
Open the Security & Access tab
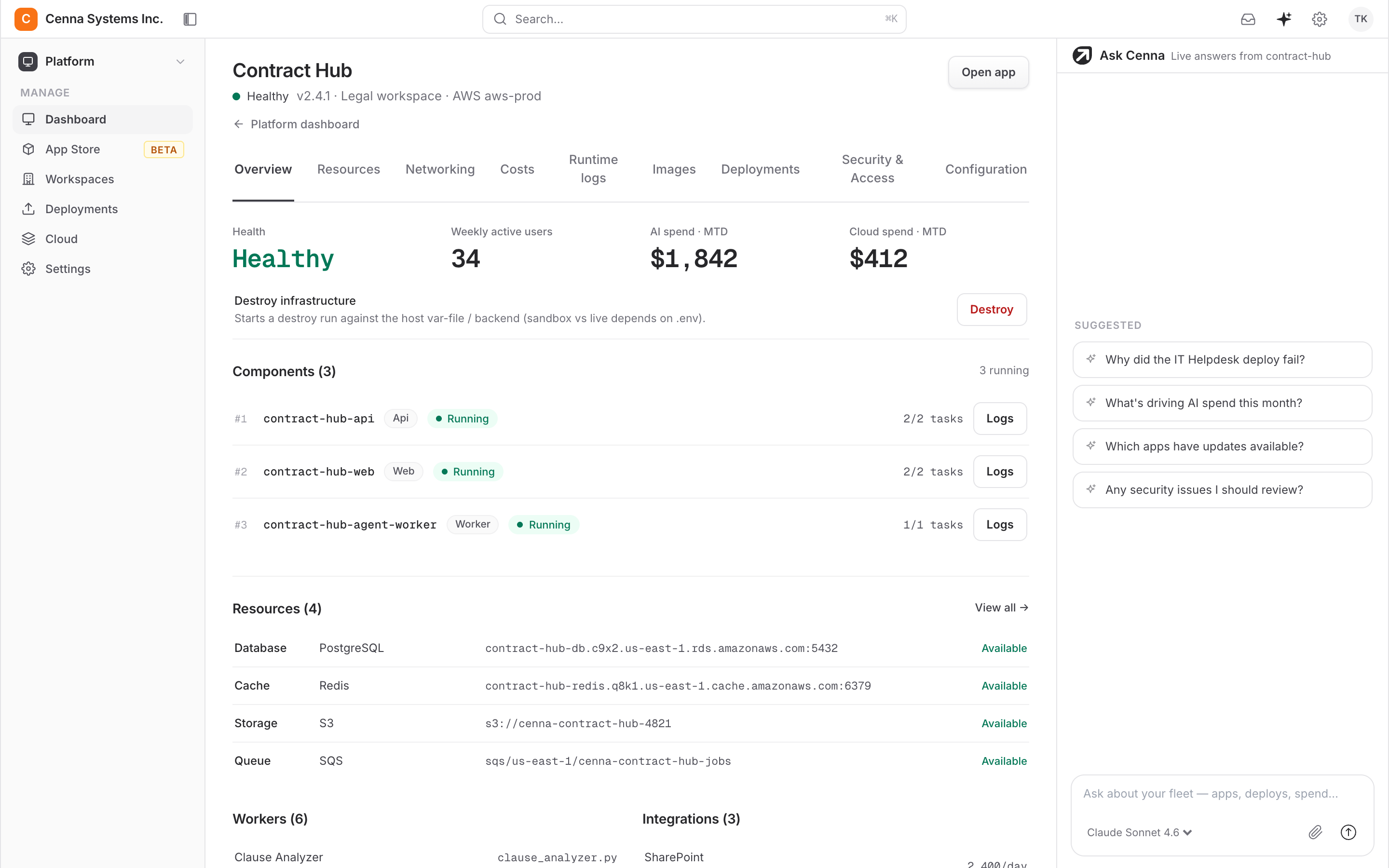click(x=872, y=169)
